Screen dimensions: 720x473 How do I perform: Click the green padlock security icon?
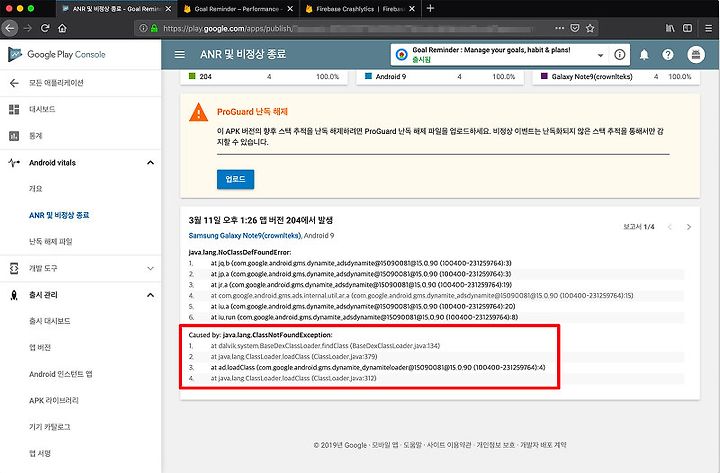tap(154, 28)
